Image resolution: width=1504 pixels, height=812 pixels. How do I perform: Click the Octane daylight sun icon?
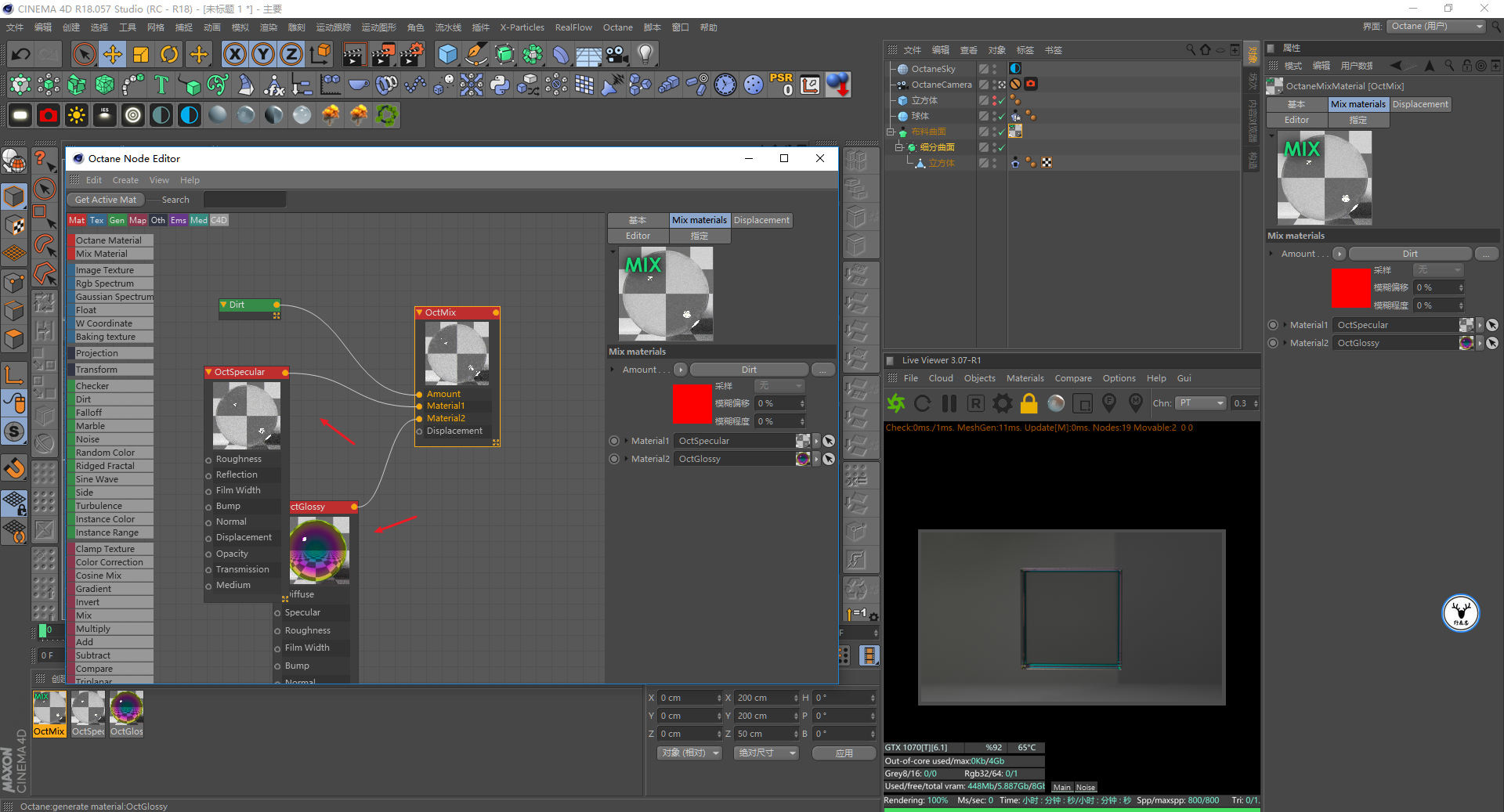[77, 115]
